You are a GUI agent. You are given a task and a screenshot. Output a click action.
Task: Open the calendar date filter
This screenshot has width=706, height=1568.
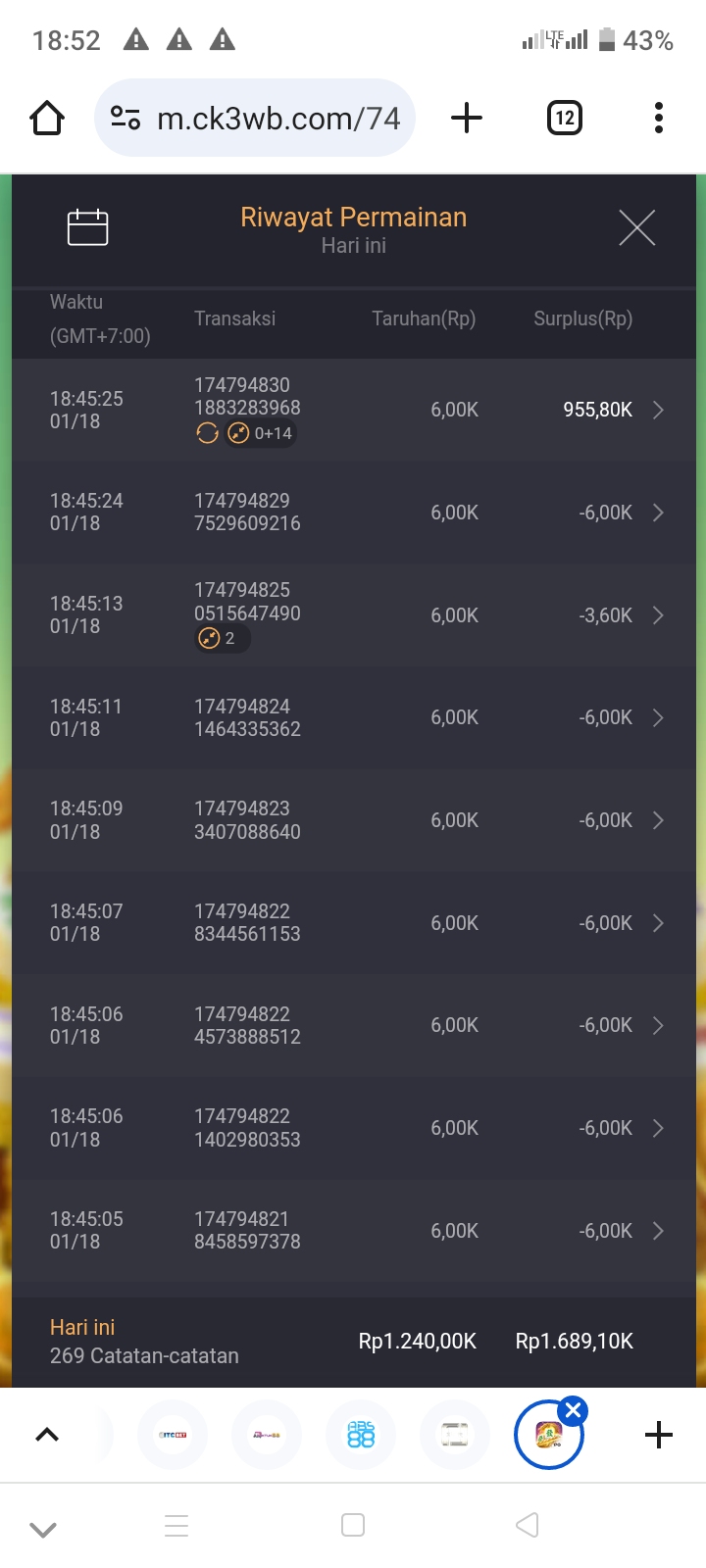pos(87,227)
